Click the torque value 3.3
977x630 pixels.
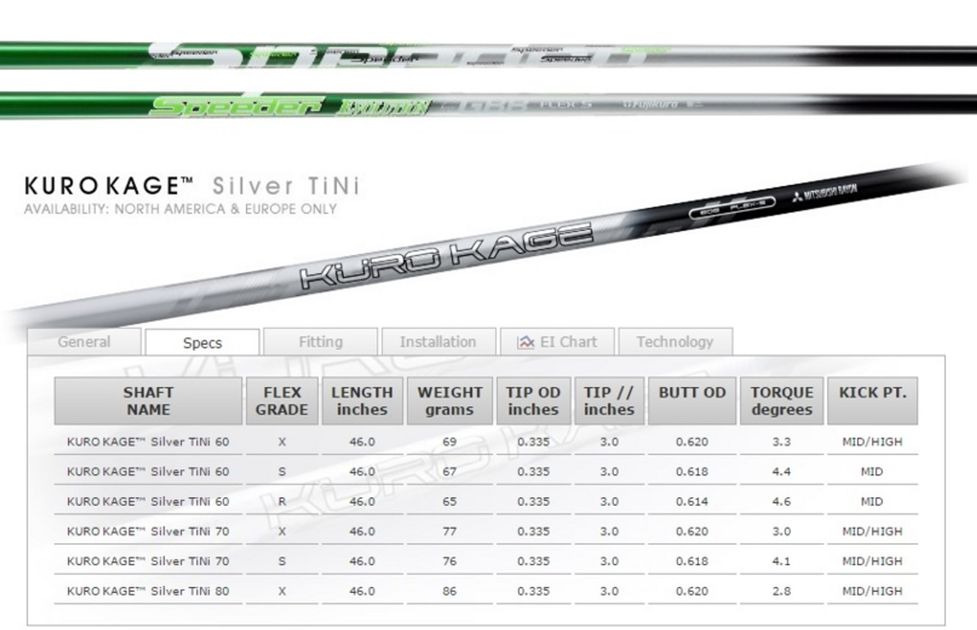(781, 442)
